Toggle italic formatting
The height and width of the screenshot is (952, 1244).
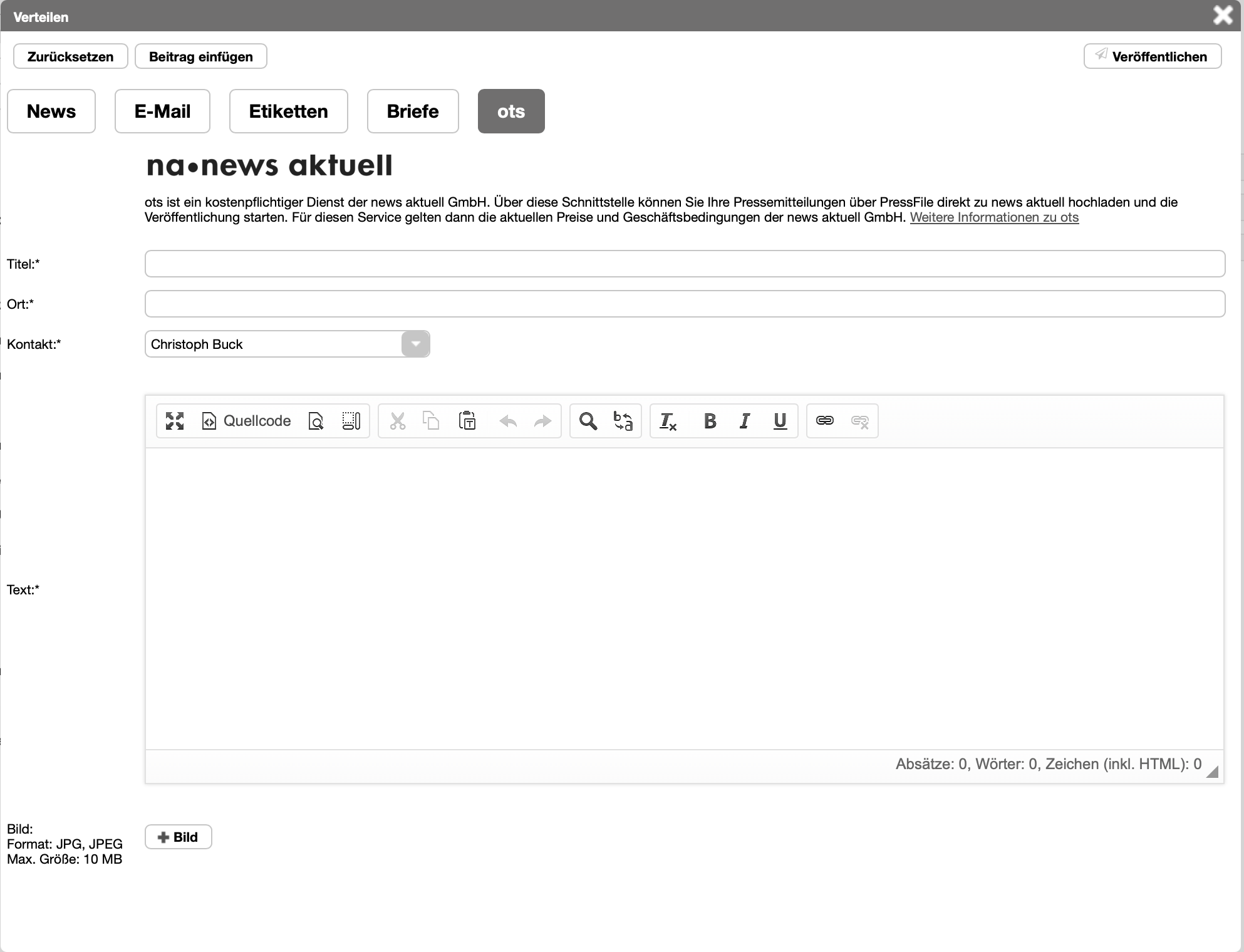(745, 421)
